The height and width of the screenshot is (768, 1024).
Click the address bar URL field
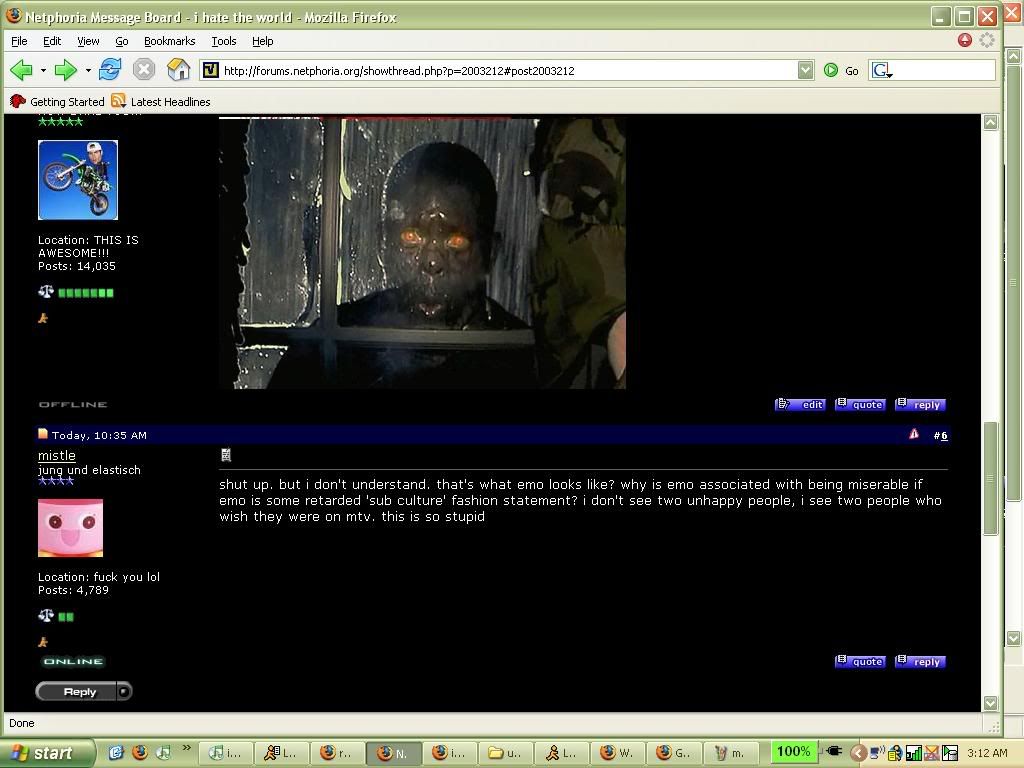[x=500, y=70]
